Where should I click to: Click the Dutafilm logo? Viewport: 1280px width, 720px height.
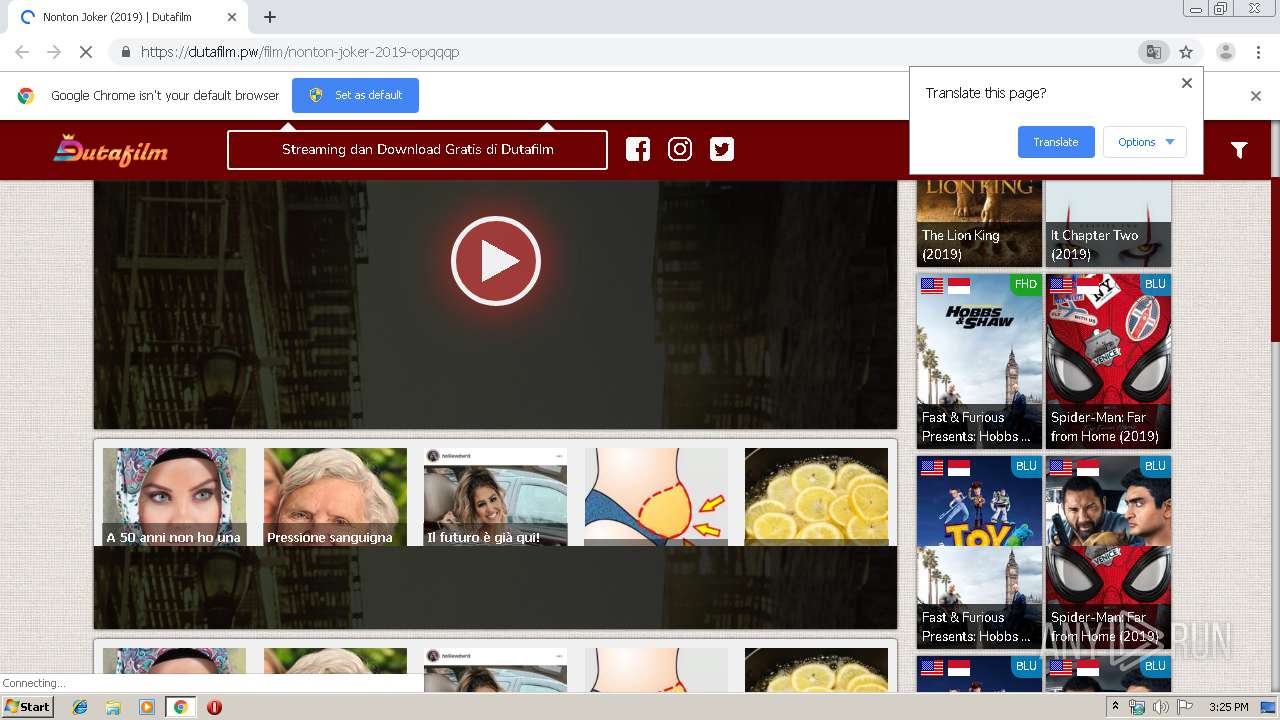111,150
